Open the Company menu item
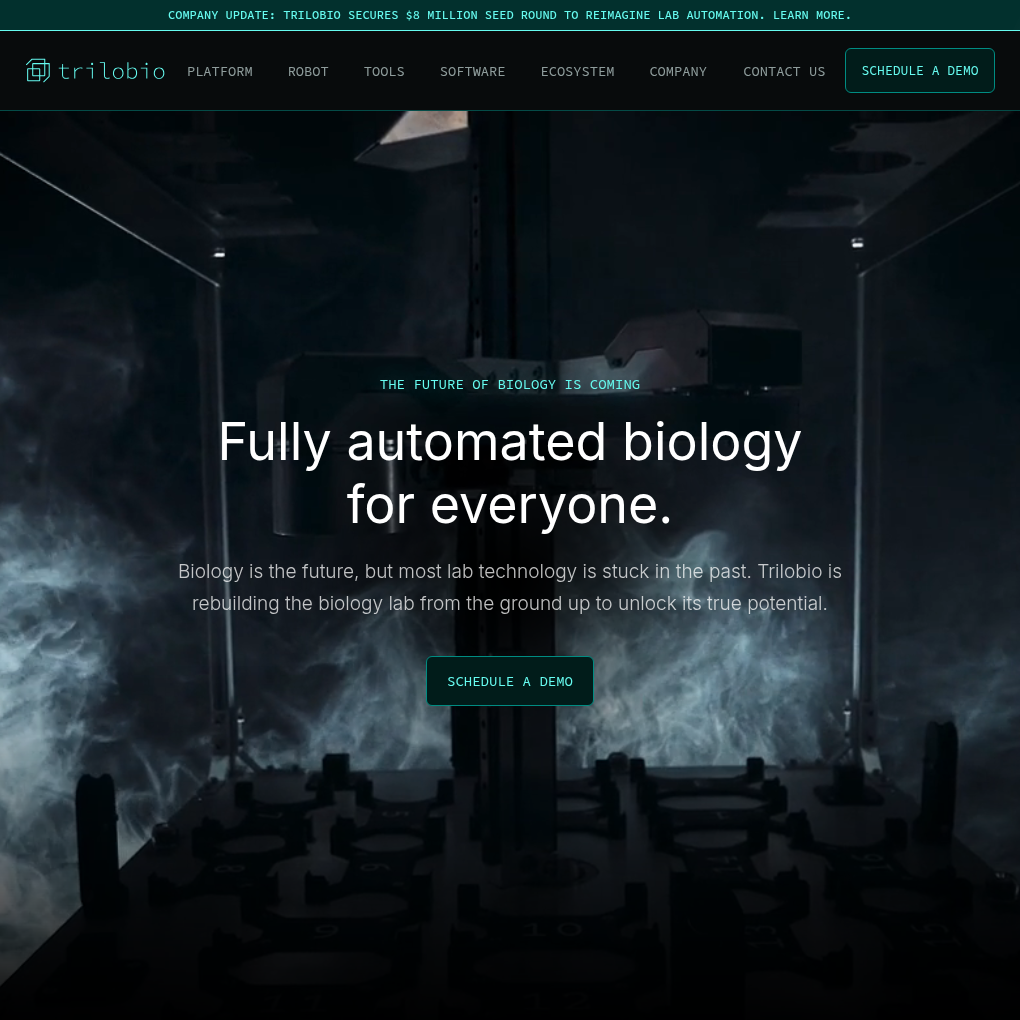This screenshot has width=1020, height=1020. pos(678,72)
